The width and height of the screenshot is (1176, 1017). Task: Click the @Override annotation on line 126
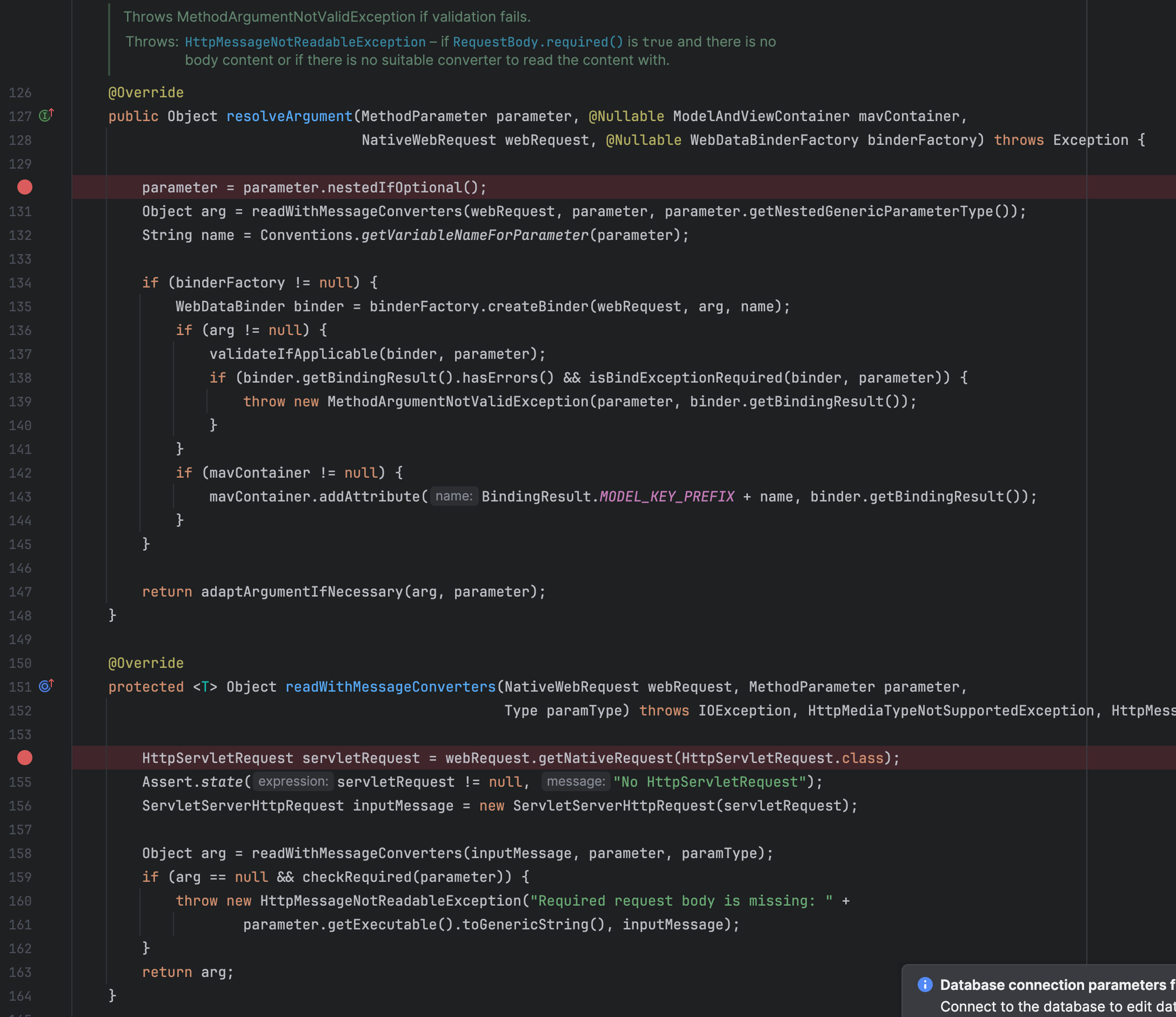click(146, 92)
